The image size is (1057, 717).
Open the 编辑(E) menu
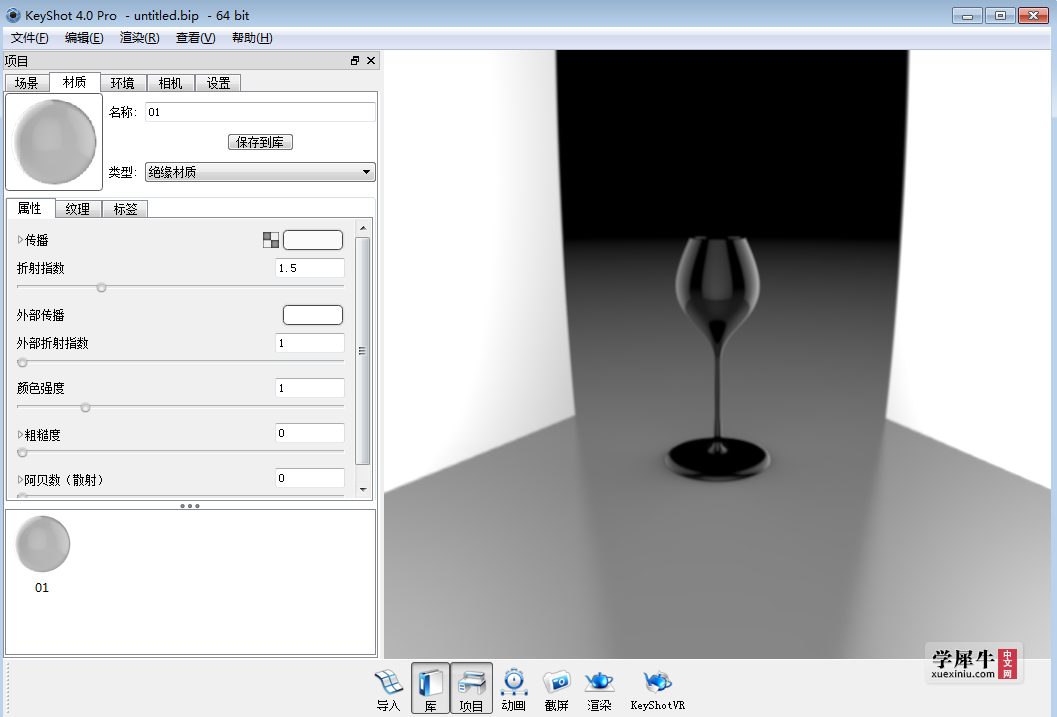tap(84, 38)
